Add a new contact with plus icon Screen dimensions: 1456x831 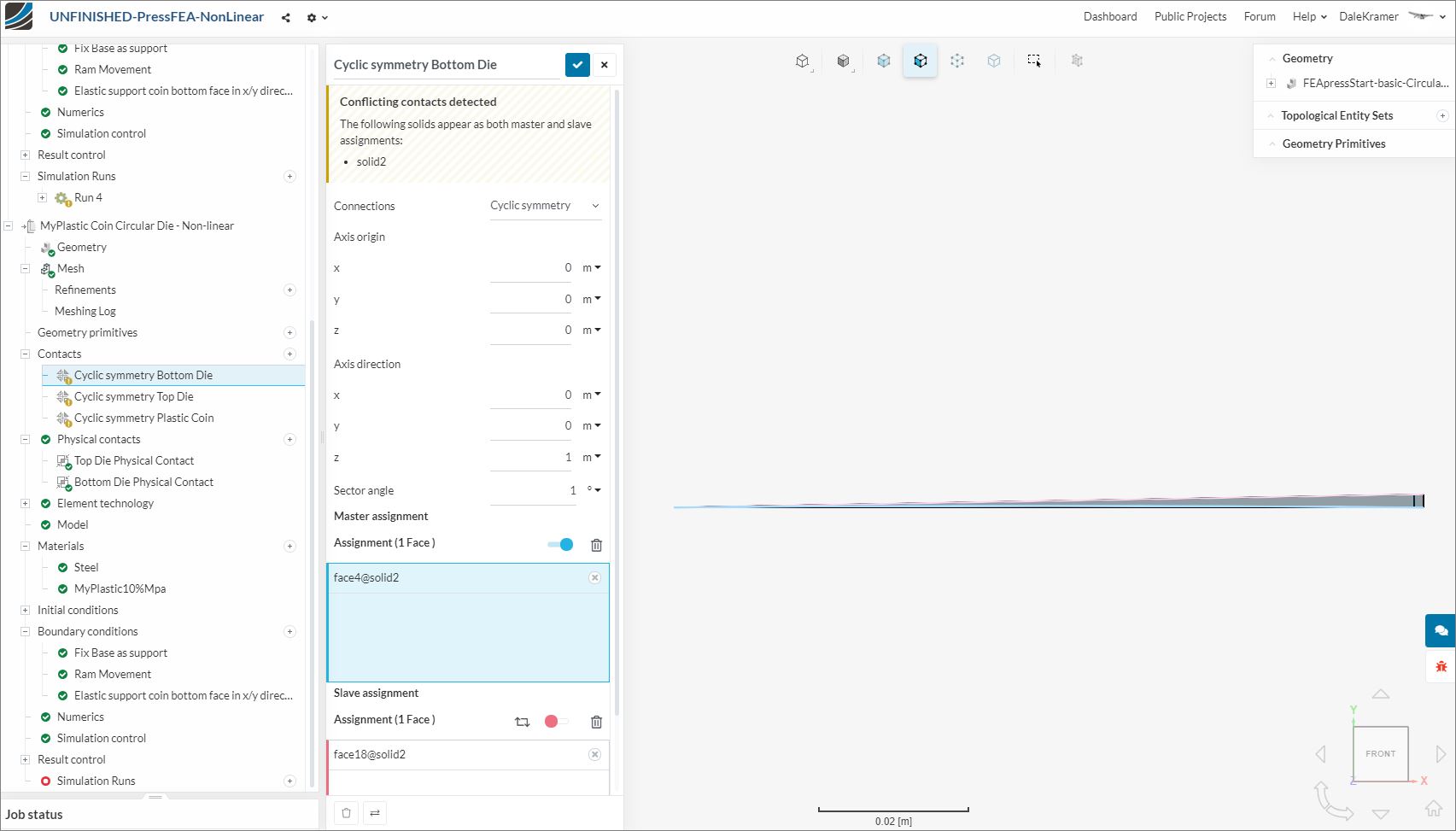[x=290, y=354]
